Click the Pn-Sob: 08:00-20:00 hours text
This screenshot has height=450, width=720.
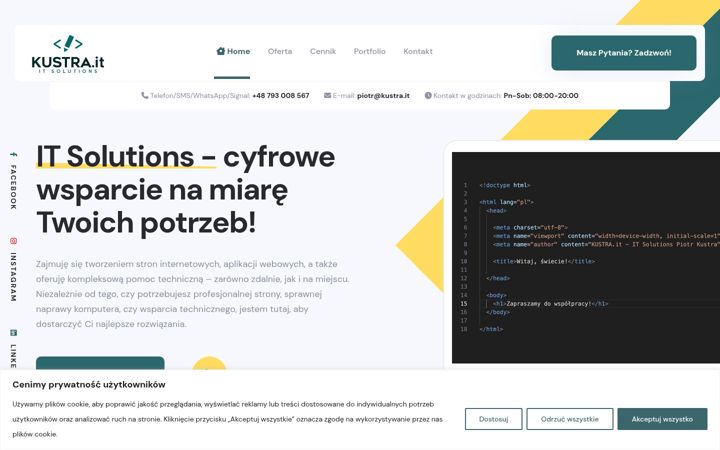coord(541,96)
